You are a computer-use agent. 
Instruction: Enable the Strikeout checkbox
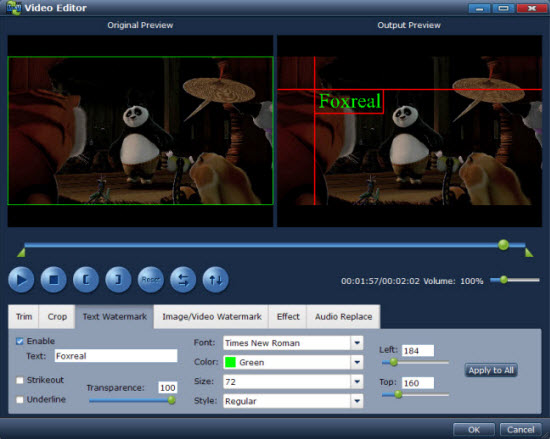click(x=20, y=380)
